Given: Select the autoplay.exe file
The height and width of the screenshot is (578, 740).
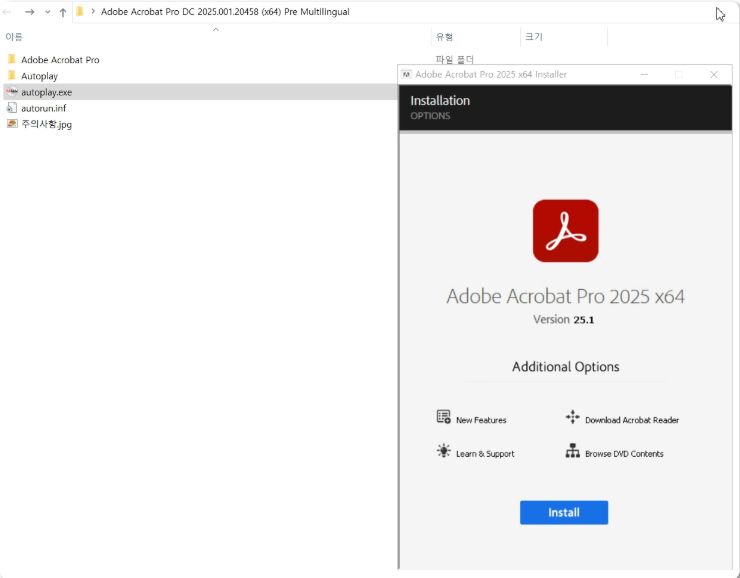Looking at the screenshot, I should [x=46, y=92].
